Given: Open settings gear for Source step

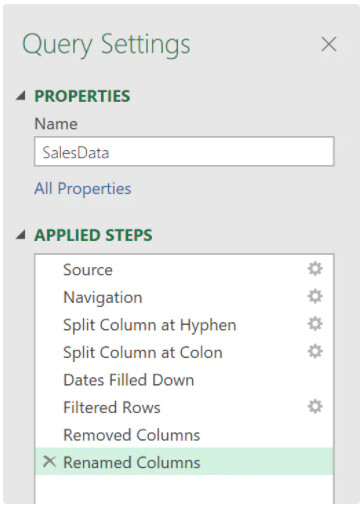Looking at the screenshot, I should 315,269.
